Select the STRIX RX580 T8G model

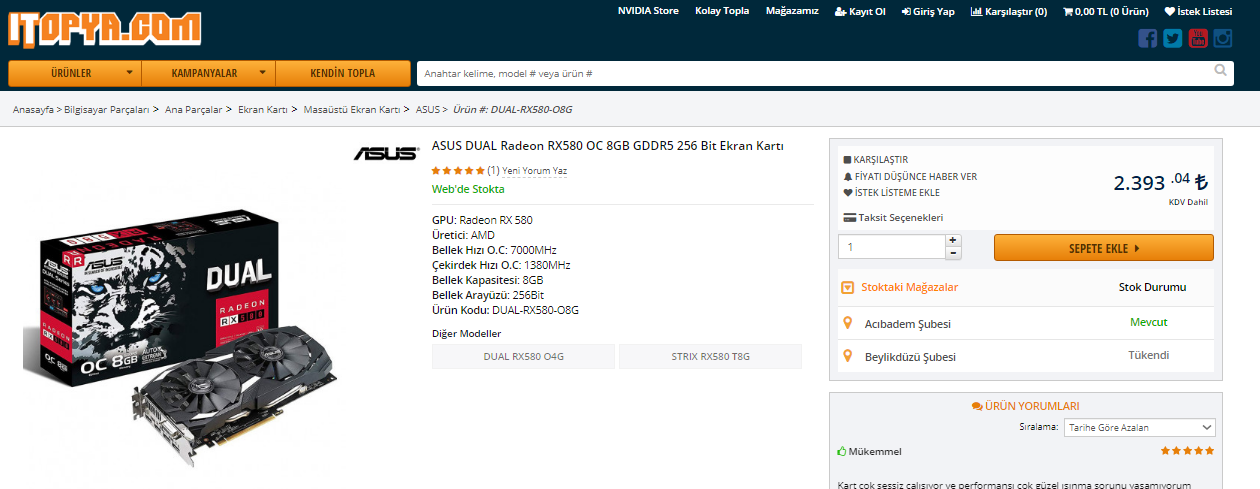pos(710,356)
